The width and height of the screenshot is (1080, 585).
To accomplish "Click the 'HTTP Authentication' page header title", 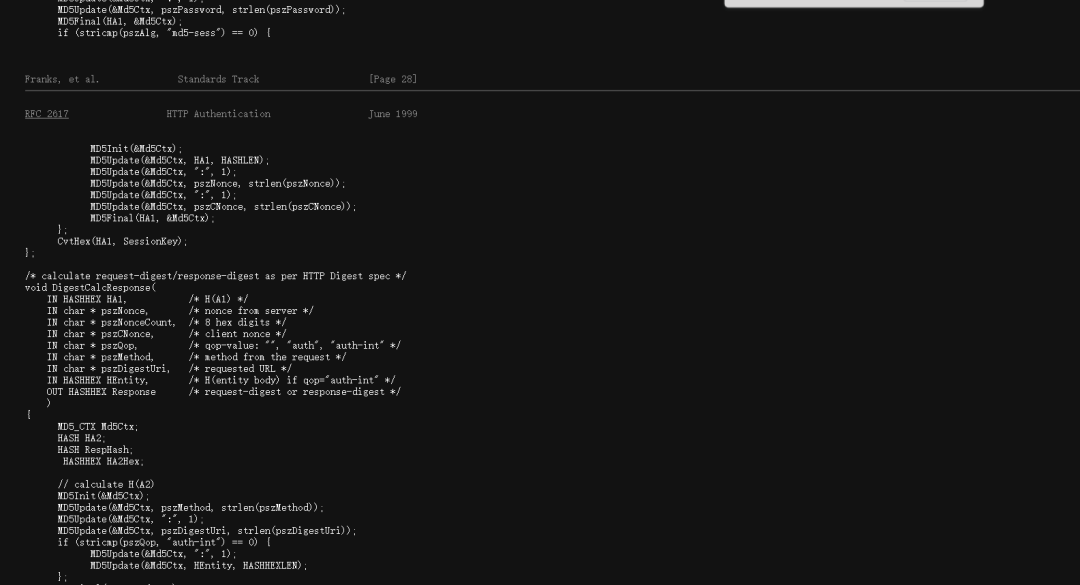I will tap(218, 114).
